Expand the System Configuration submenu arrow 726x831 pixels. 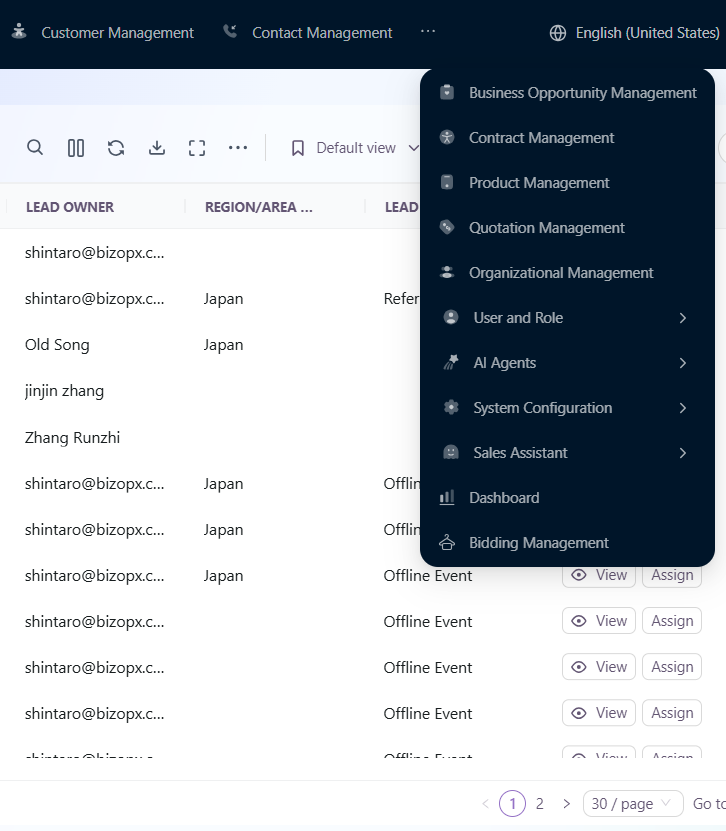(683, 408)
